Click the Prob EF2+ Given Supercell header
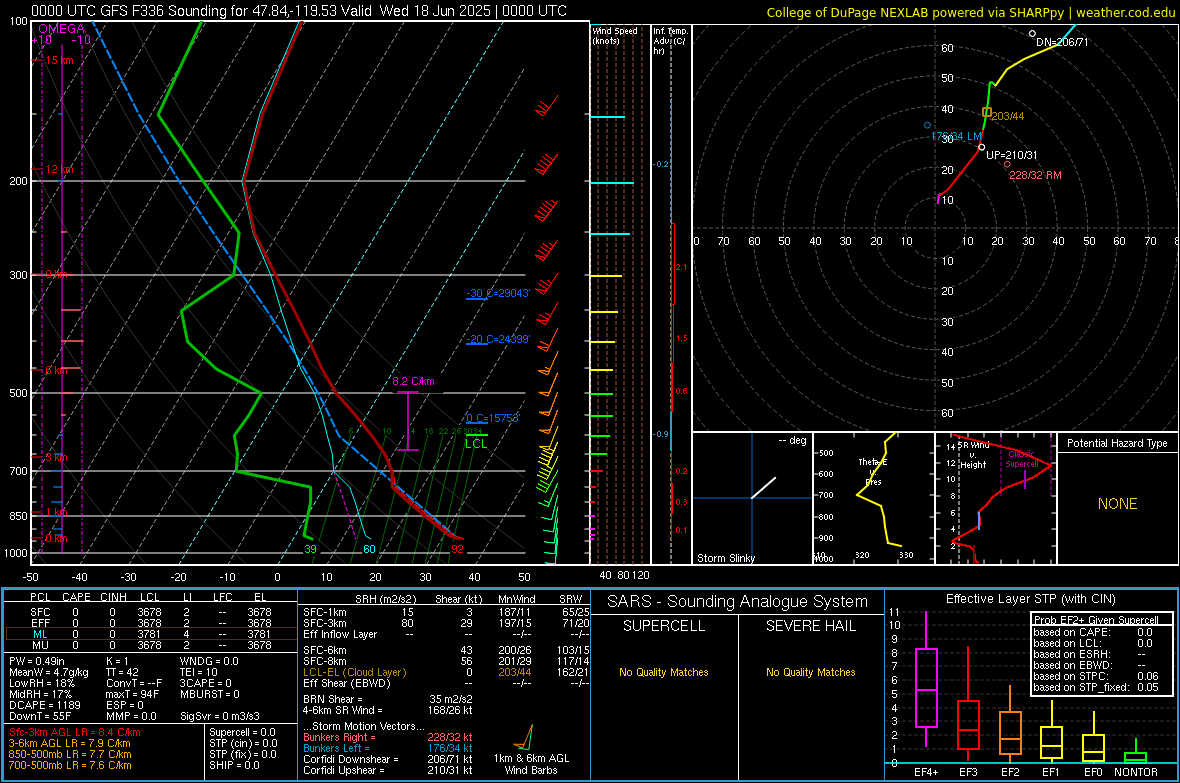 pos(1096,620)
